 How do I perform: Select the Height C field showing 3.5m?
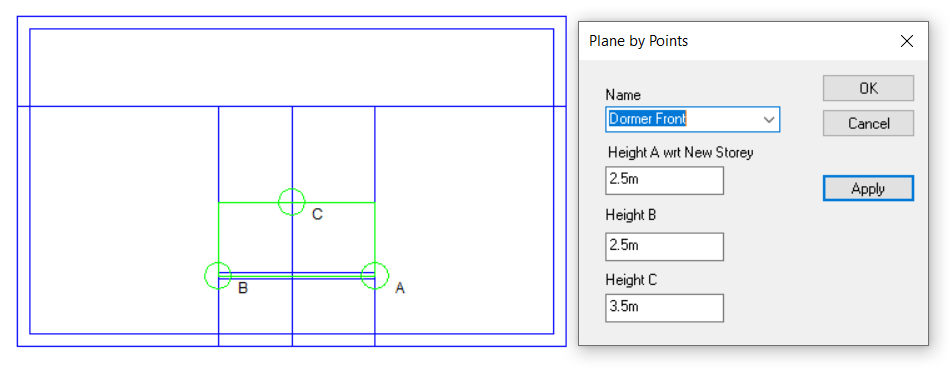(665, 308)
